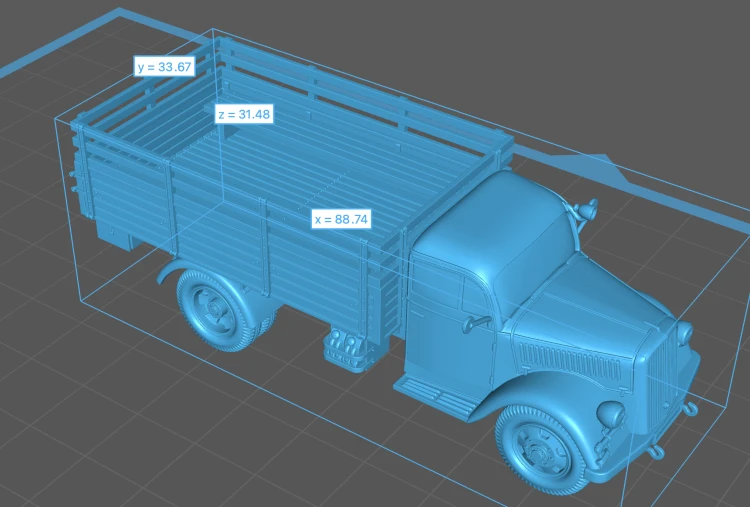The image size is (750, 507).
Task: Click the x = 88.74 dimension label
Action: coord(341,219)
